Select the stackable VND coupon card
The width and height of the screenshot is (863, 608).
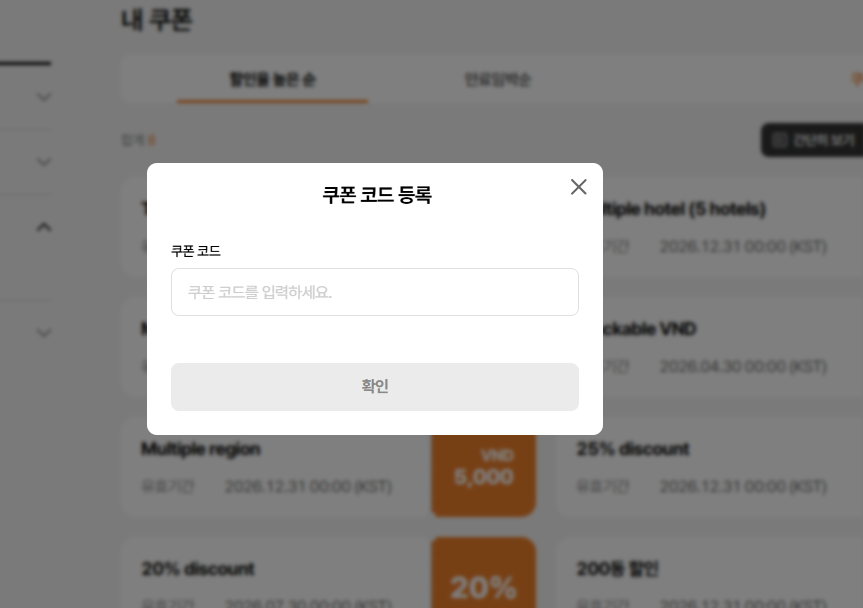pos(733,348)
